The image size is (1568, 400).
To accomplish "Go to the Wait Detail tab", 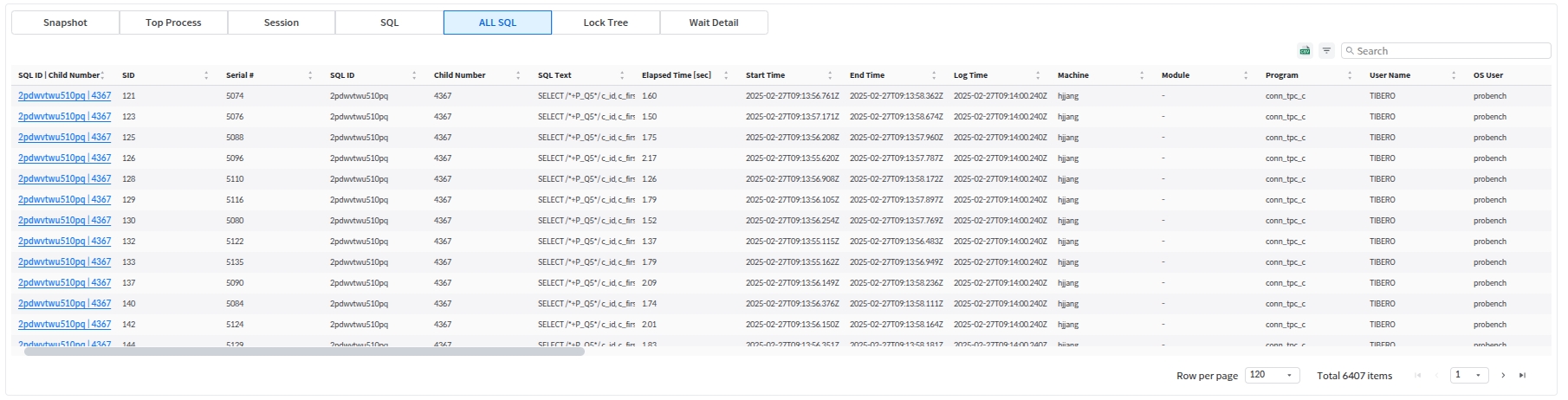I will pyautogui.click(x=714, y=23).
